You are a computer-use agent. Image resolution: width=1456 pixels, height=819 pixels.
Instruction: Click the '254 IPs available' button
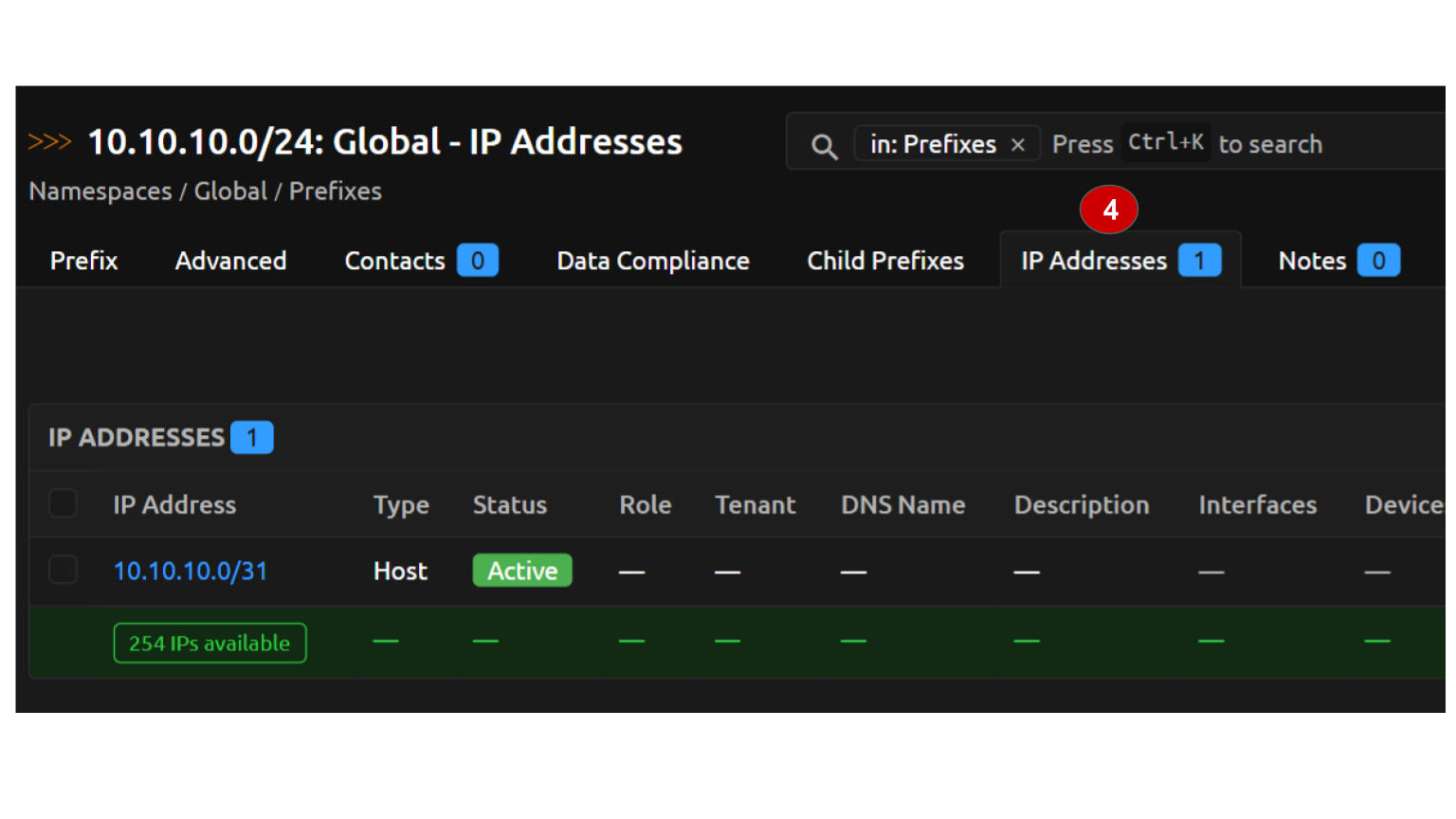(209, 643)
